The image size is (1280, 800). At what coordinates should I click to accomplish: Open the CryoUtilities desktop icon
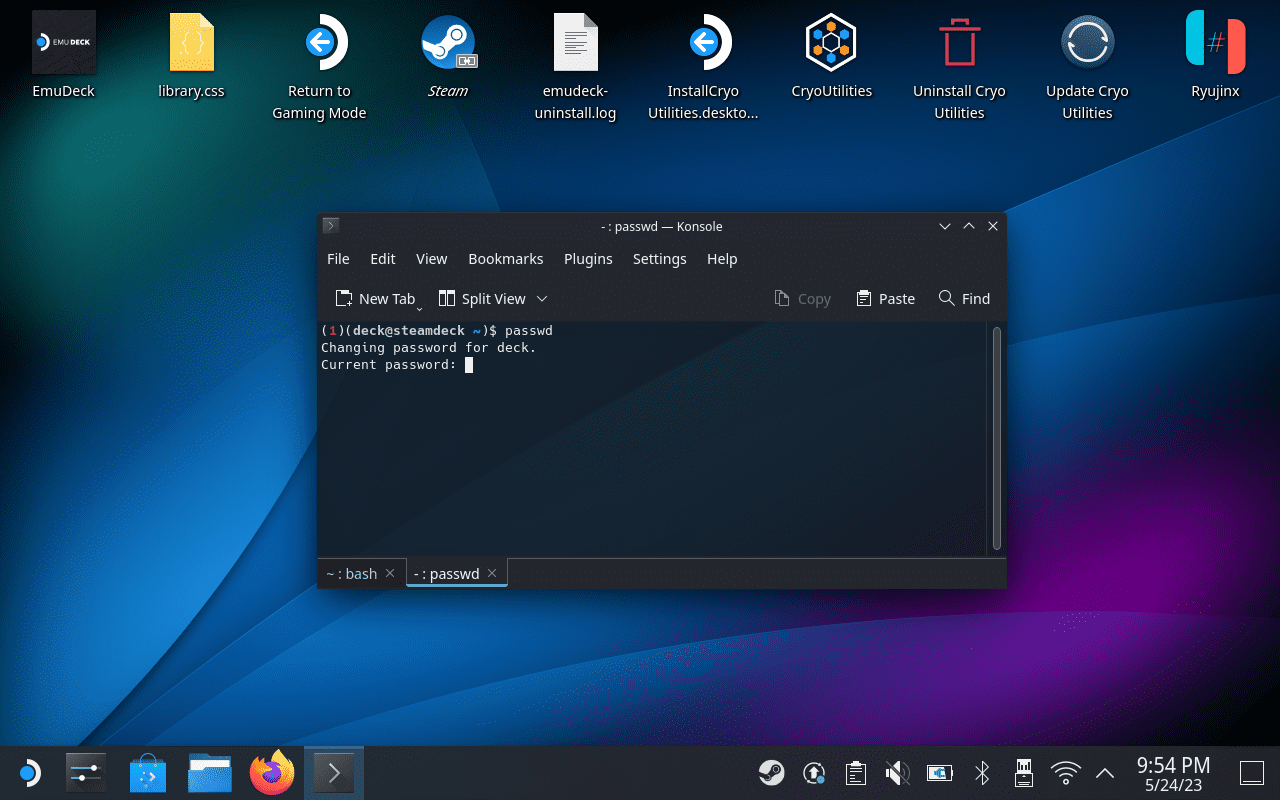832,43
